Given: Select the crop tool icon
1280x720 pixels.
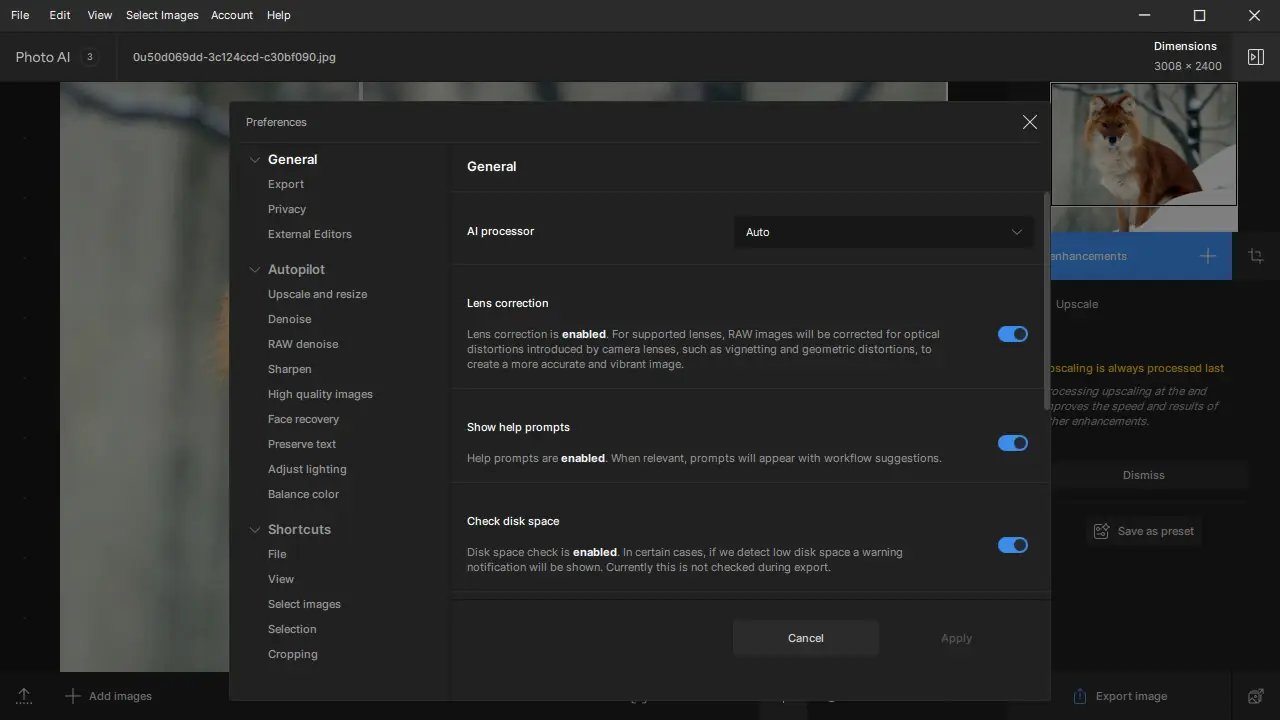Looking at the screenshot, I should pyautogui.click(x=1256, y=256).
